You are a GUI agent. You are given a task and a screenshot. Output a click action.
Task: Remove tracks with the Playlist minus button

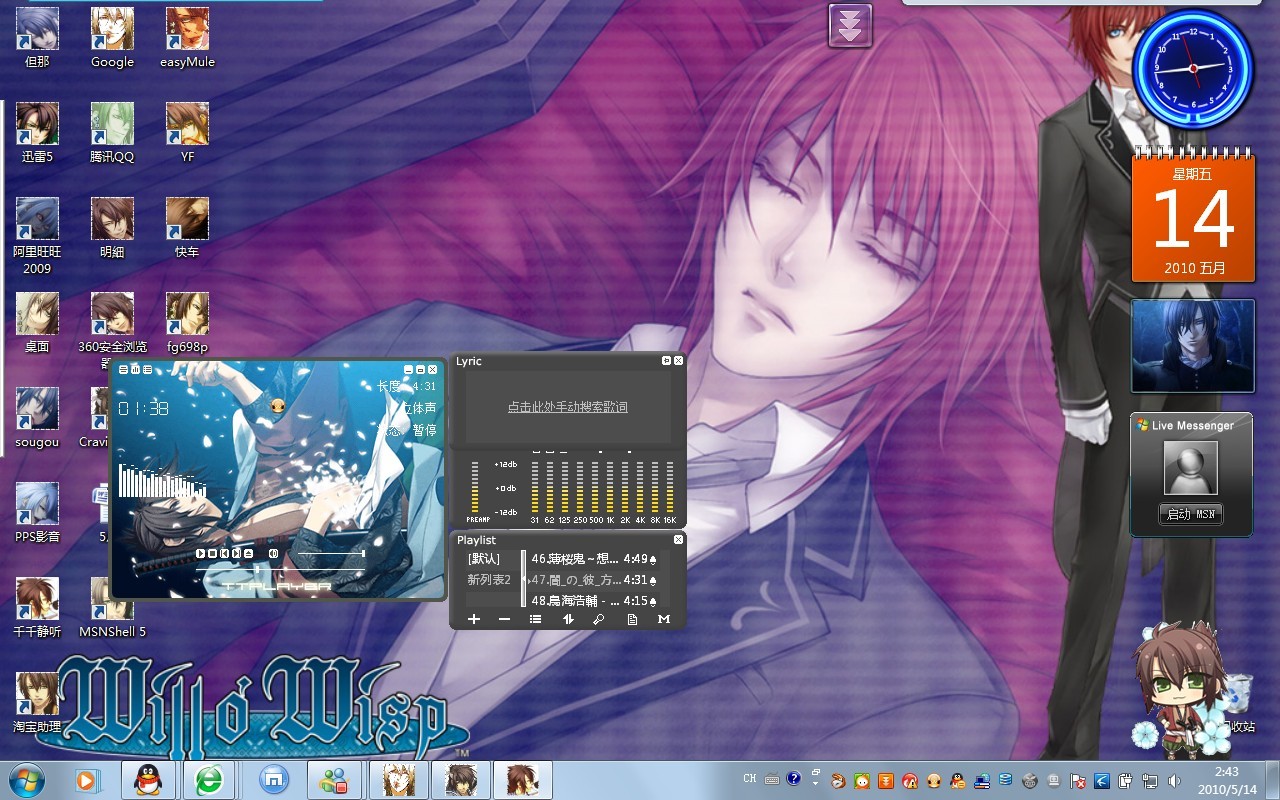pyautogui.click(x=504, y=619)
